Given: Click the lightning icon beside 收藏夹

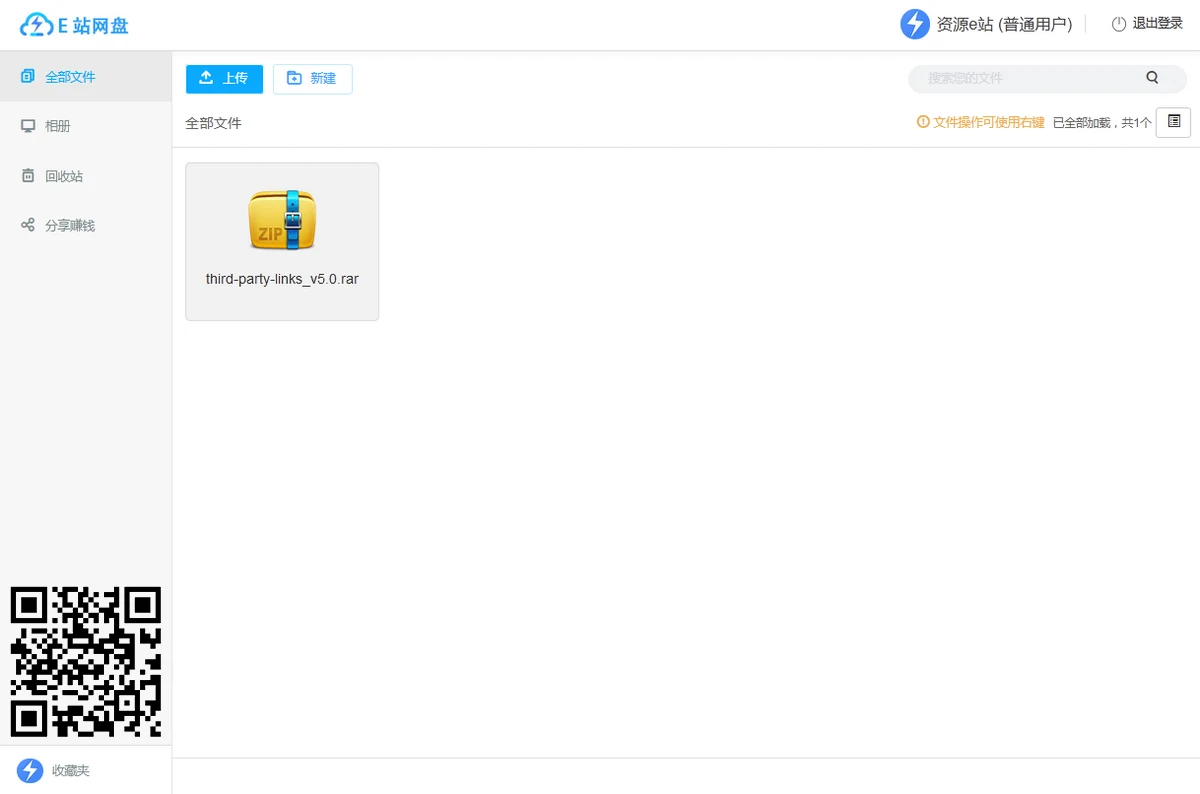Looking at the screenshot, I should 30,771.
